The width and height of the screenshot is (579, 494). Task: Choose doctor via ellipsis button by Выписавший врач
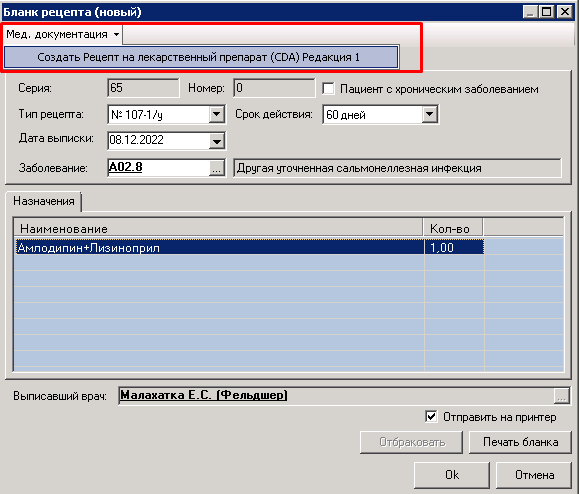(x=561, y=396)
